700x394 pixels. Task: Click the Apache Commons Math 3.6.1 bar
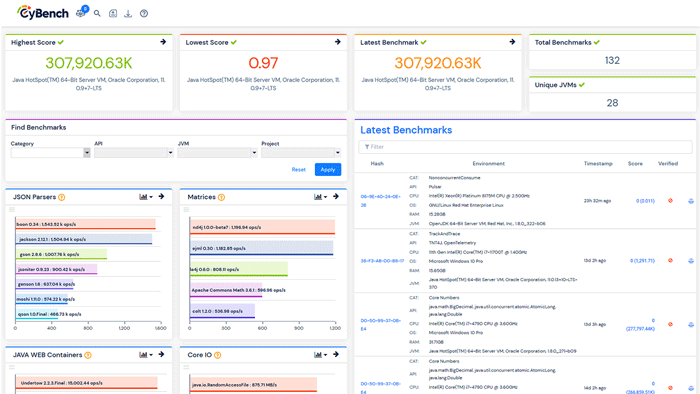point(226,290)
